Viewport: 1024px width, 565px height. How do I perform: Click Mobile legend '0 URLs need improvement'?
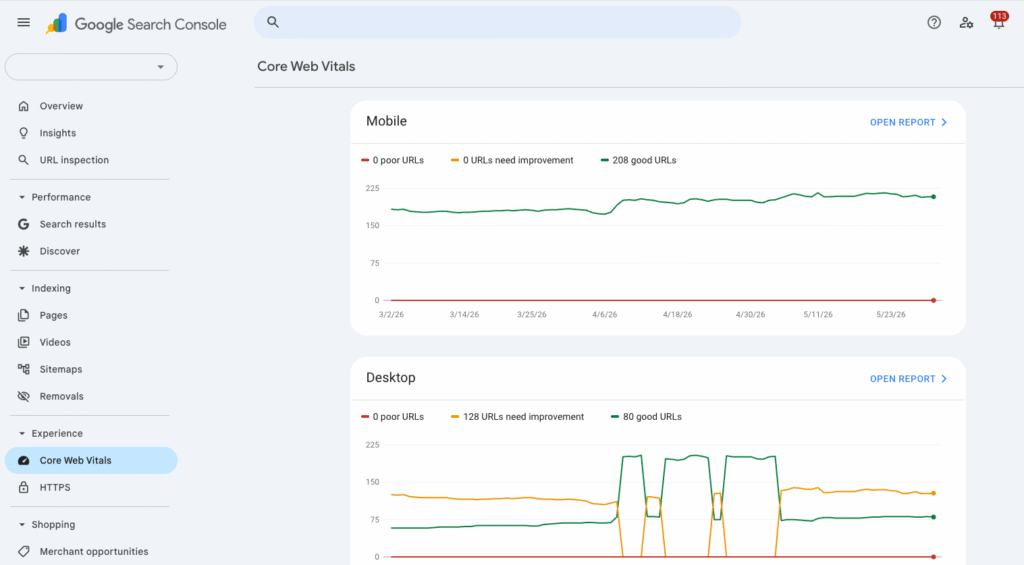click(x=512, y=160)
